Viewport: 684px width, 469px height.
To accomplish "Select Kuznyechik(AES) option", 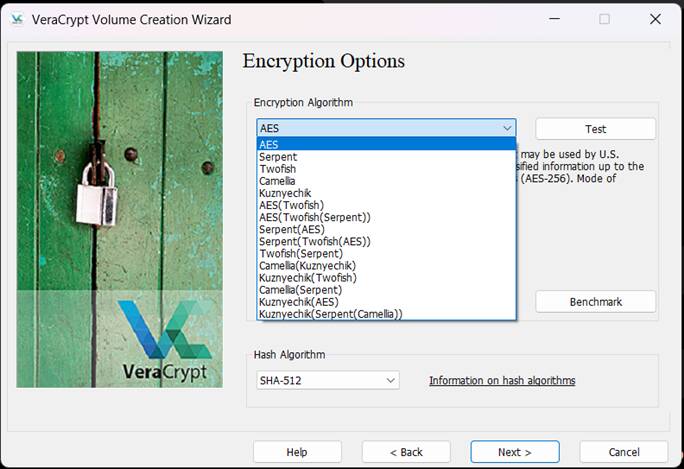I will point(386,301).
